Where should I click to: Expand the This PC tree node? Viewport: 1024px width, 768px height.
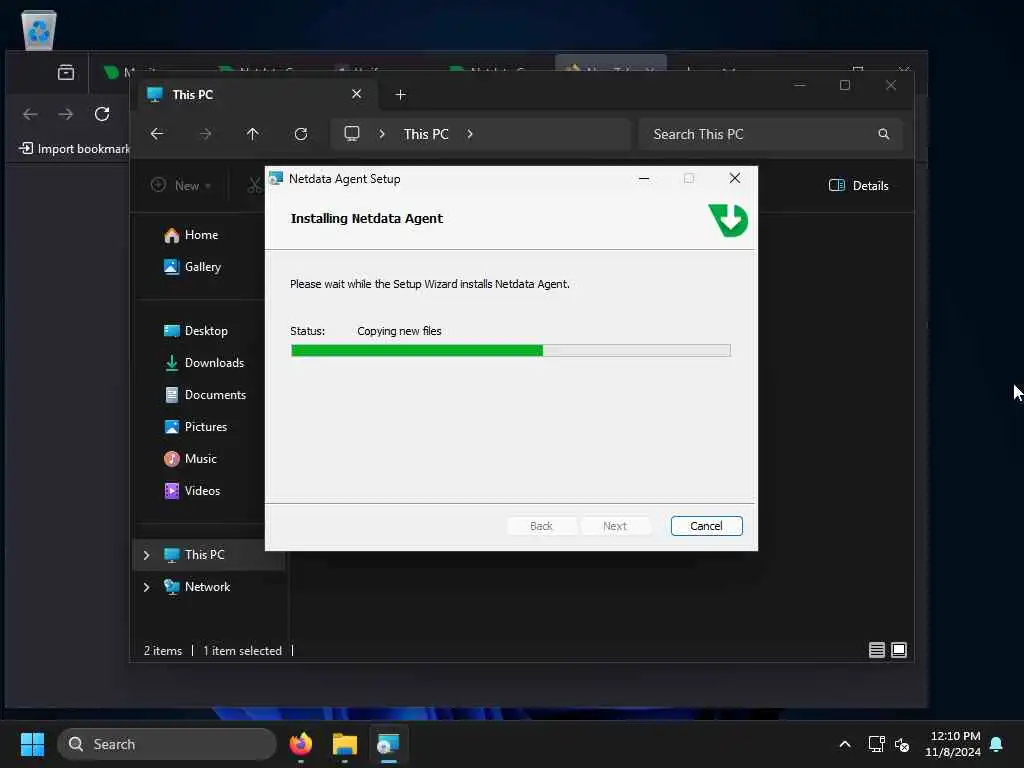[x=146, y=555]
